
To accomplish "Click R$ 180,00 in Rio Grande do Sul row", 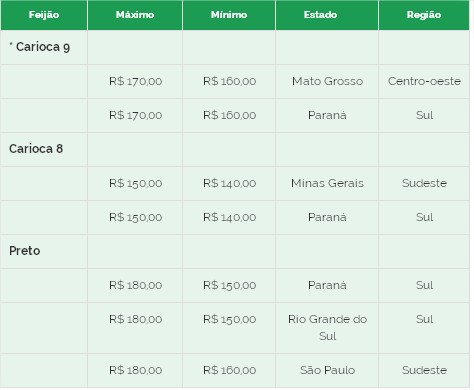I will pos(136,319).
